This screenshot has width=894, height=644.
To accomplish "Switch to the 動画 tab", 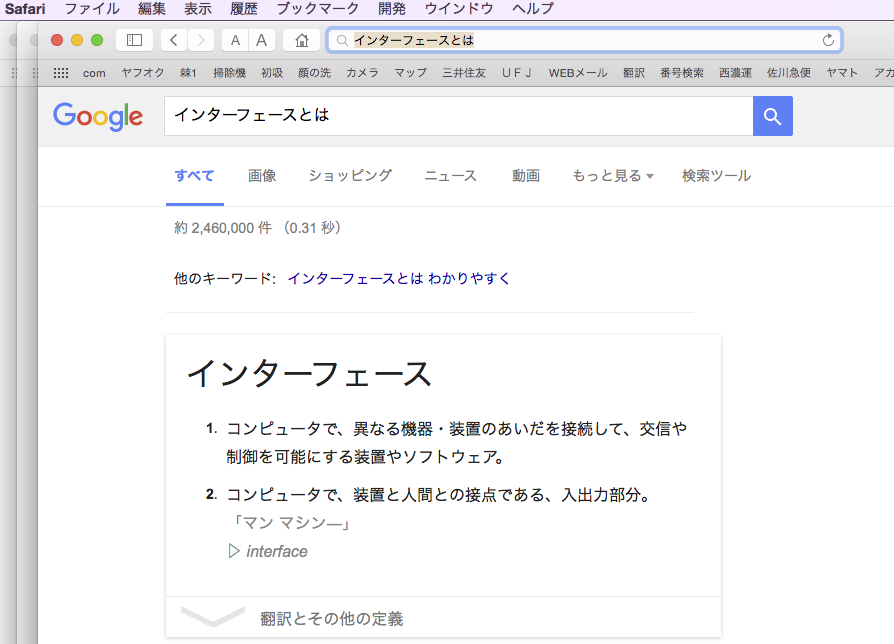I will pyautogui.click(x=526, y=176).
